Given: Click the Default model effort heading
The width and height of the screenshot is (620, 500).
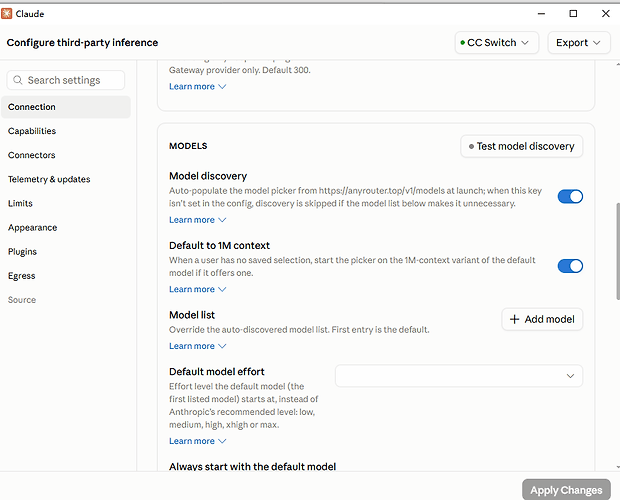Looking at the screenshot, I should click(x=217, y=372).
